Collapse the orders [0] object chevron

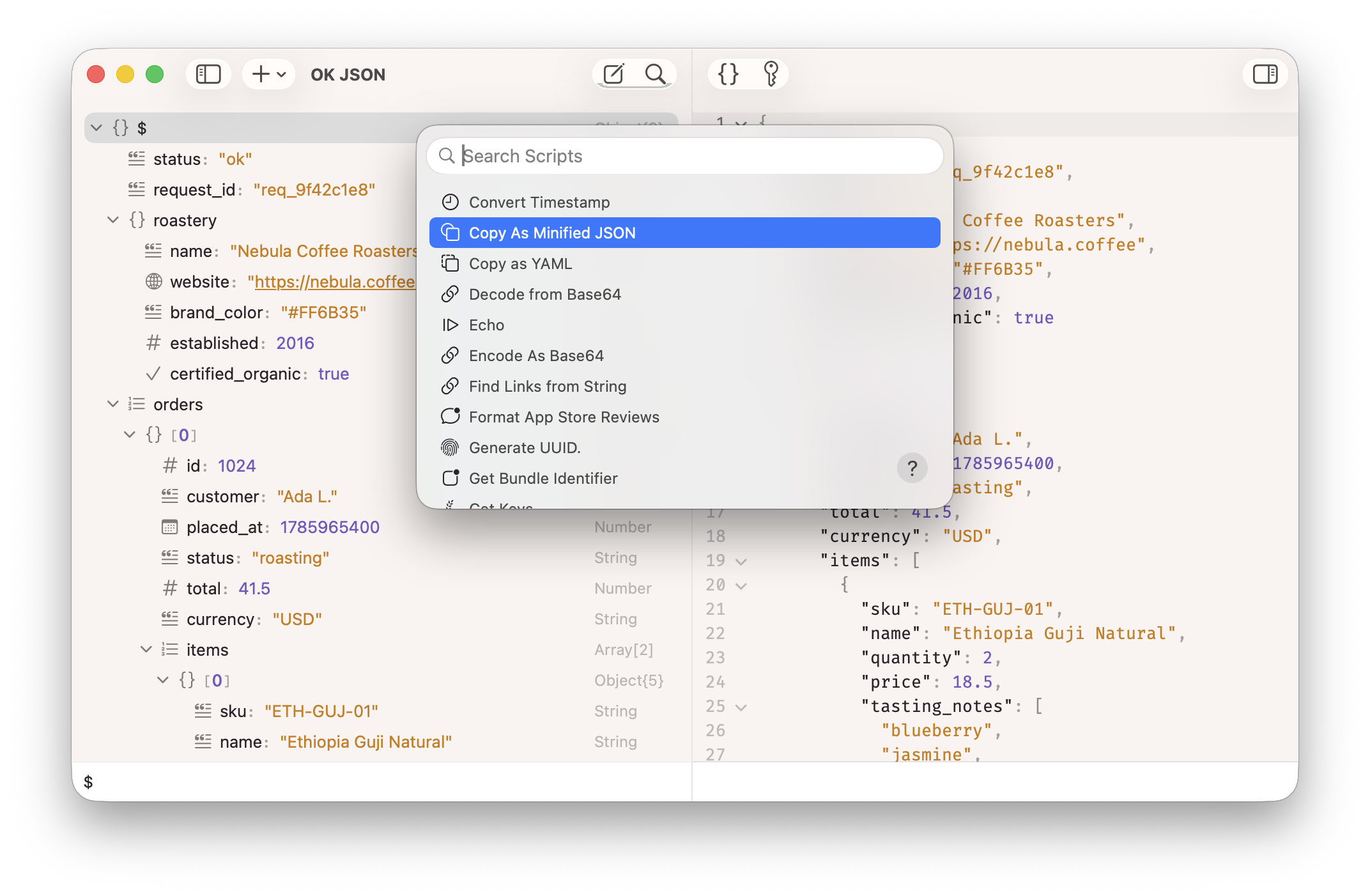130,435
